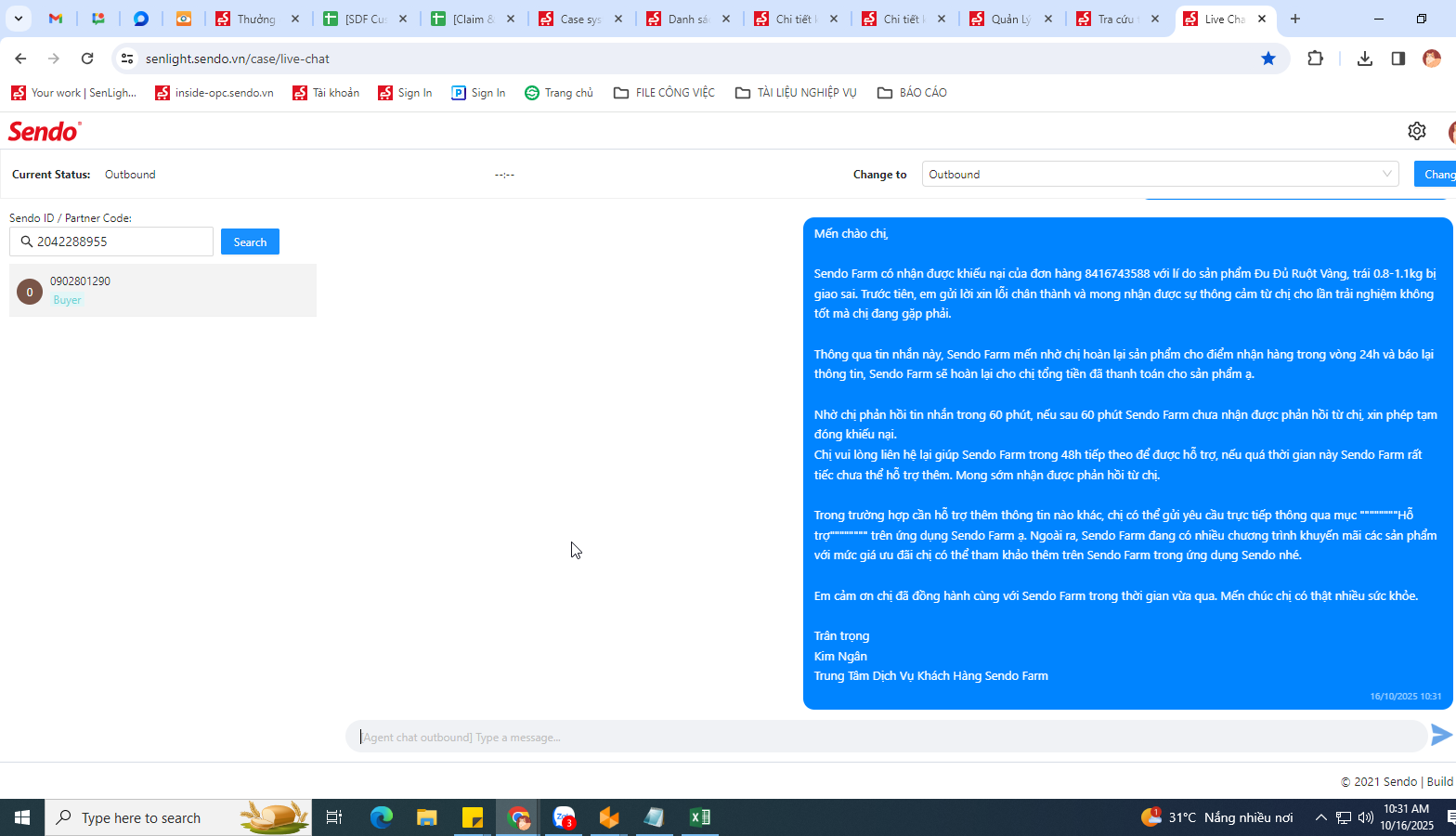Open new browser tab with plus
Image resolution: width=1456 pixels, height=836 pixels.
(1295, 19)
